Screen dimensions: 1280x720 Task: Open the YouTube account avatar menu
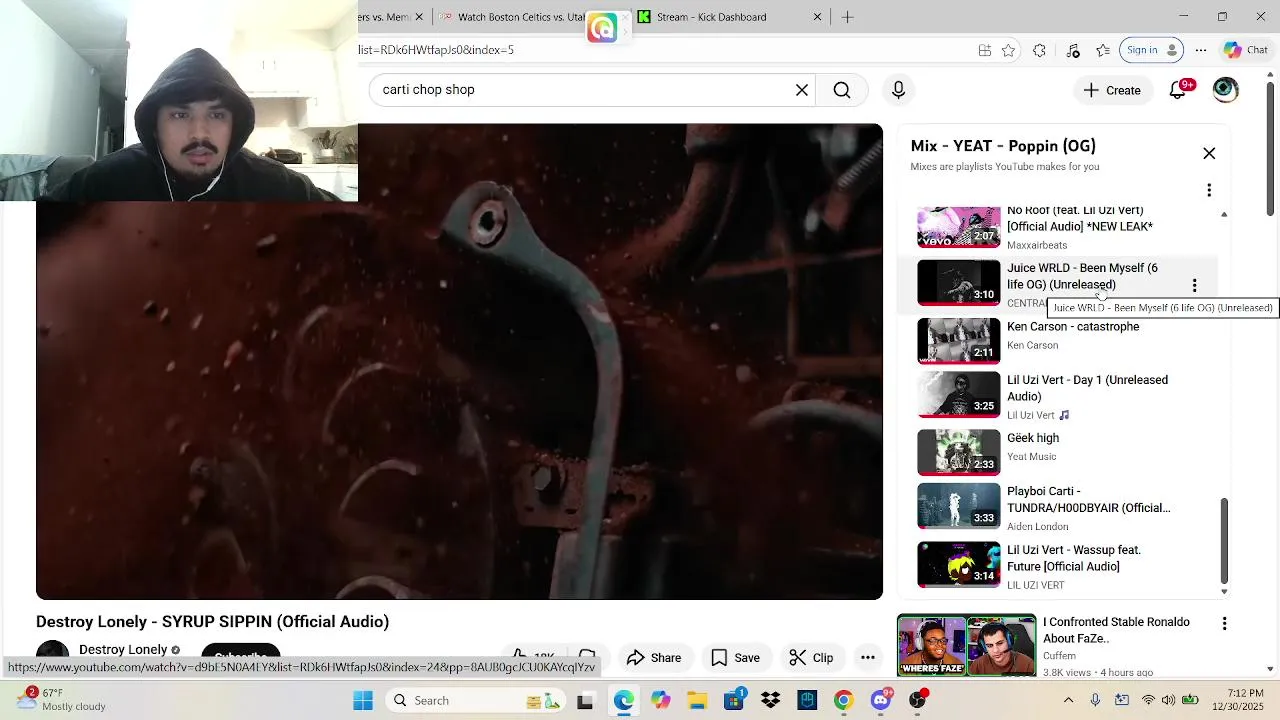[x=1225, y=90]
